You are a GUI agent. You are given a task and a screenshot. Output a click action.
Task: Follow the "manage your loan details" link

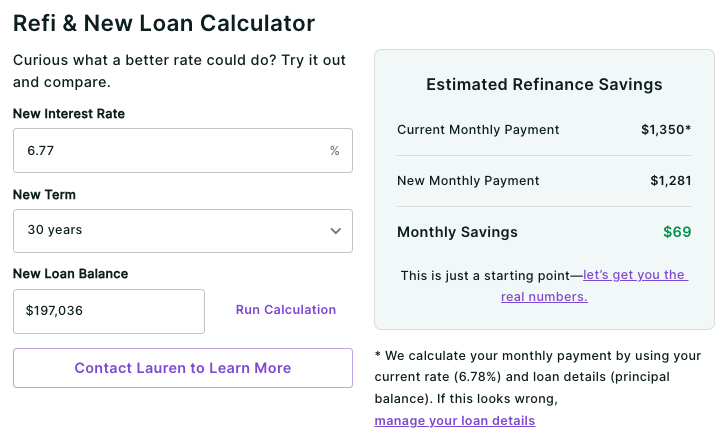(x=455, y=421)
